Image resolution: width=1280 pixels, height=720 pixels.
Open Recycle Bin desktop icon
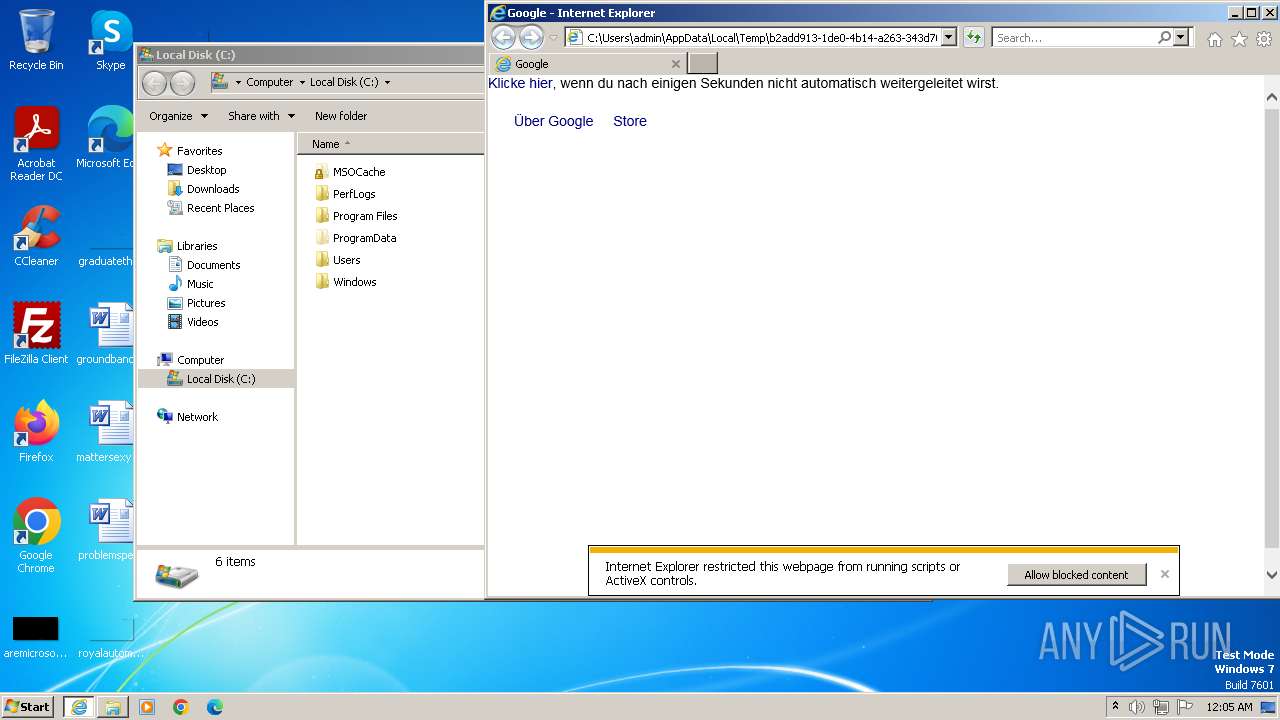36,40
